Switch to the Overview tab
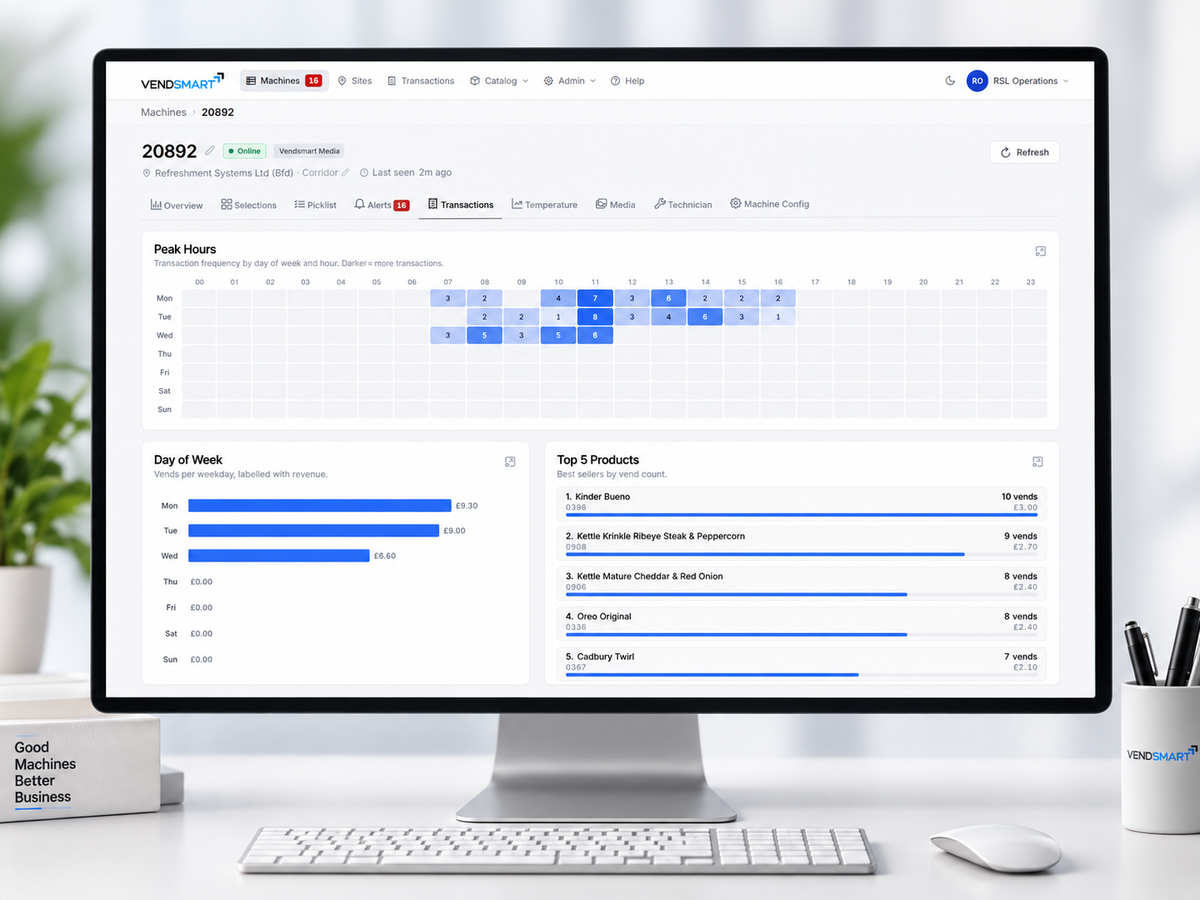This screenshot has width=1200, height=900. (177, 204)
